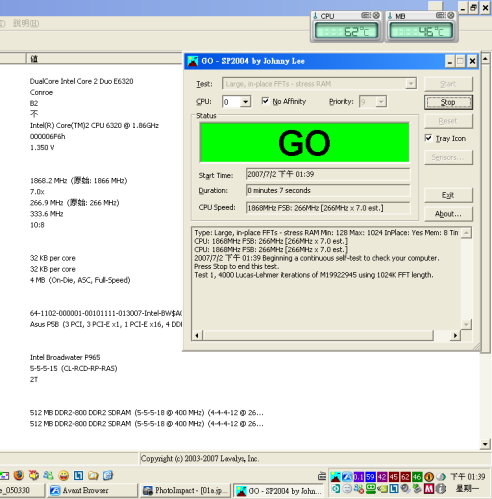
Task: Click the log horizontal scrollbar right arrow
Action: (x=455, y=335)
